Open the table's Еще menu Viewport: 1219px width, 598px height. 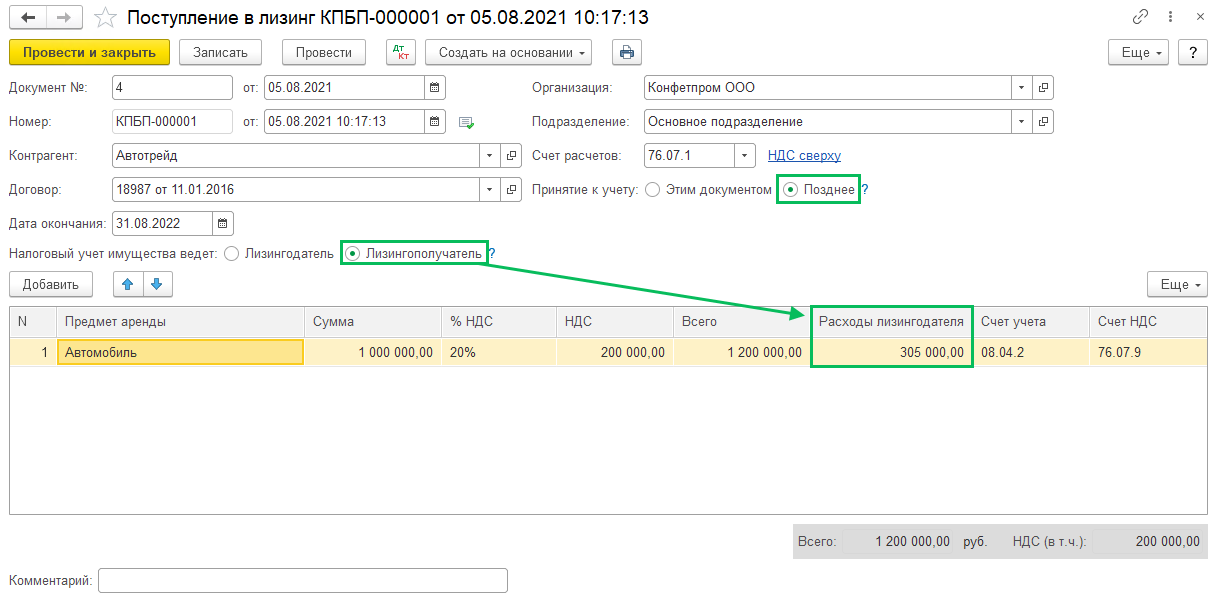1177,284
